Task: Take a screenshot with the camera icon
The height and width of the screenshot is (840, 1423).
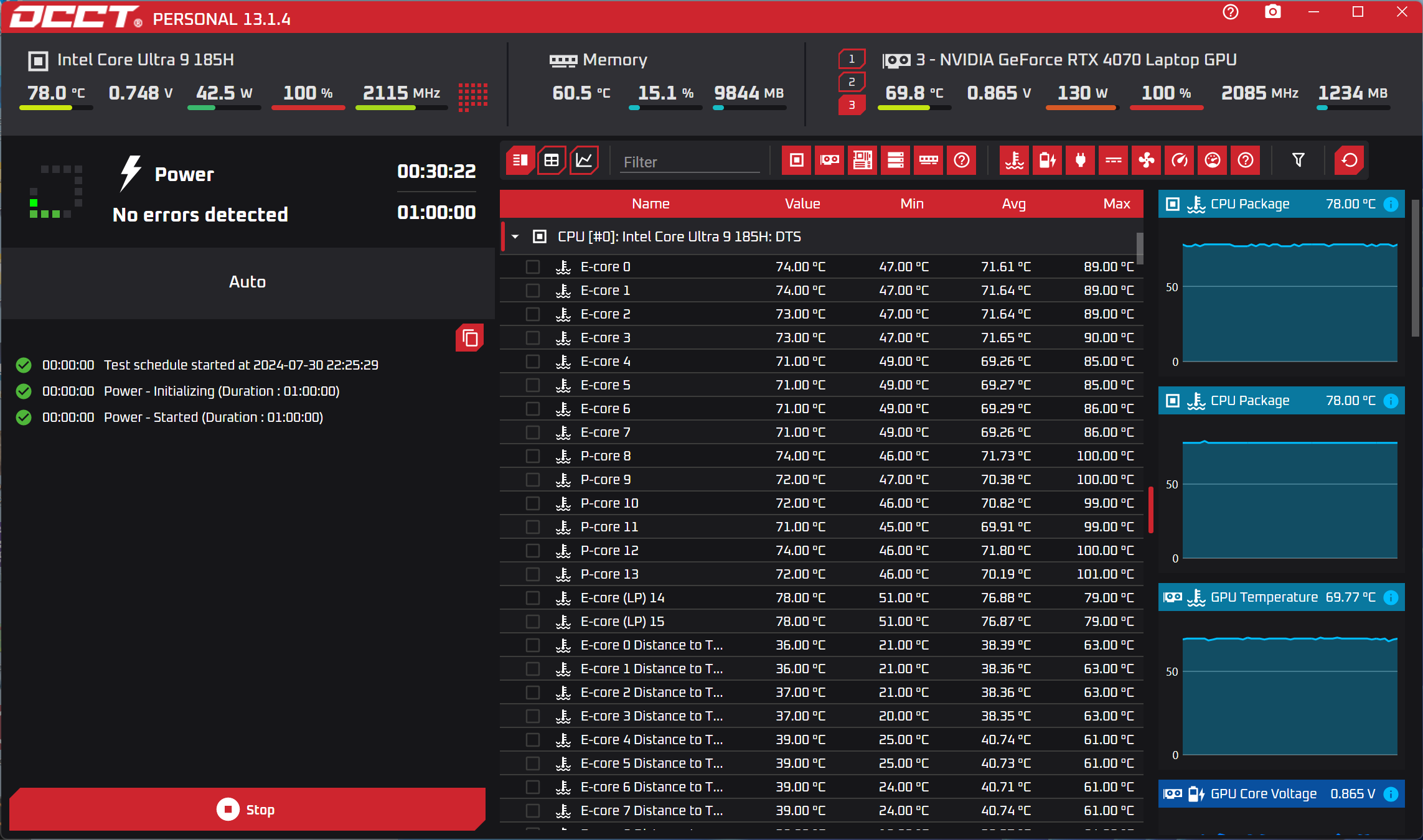Action: (1273, 12)
